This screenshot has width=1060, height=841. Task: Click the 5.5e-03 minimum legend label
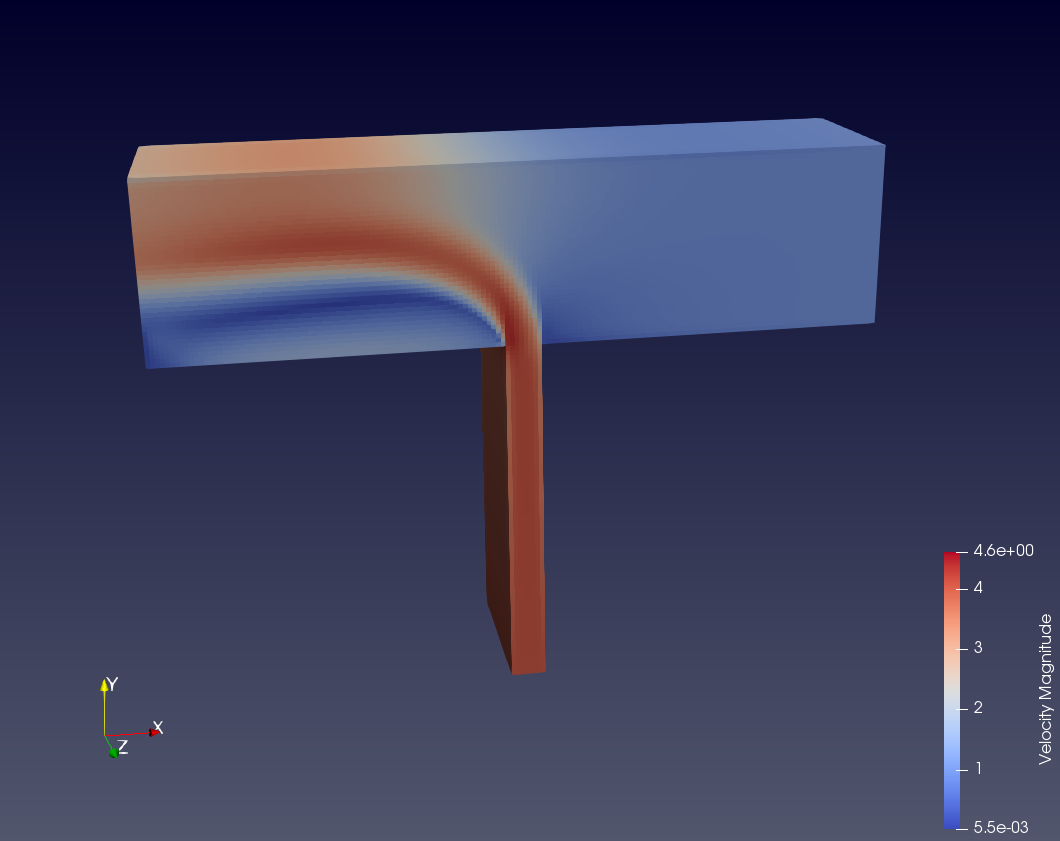pos(1001,827)
